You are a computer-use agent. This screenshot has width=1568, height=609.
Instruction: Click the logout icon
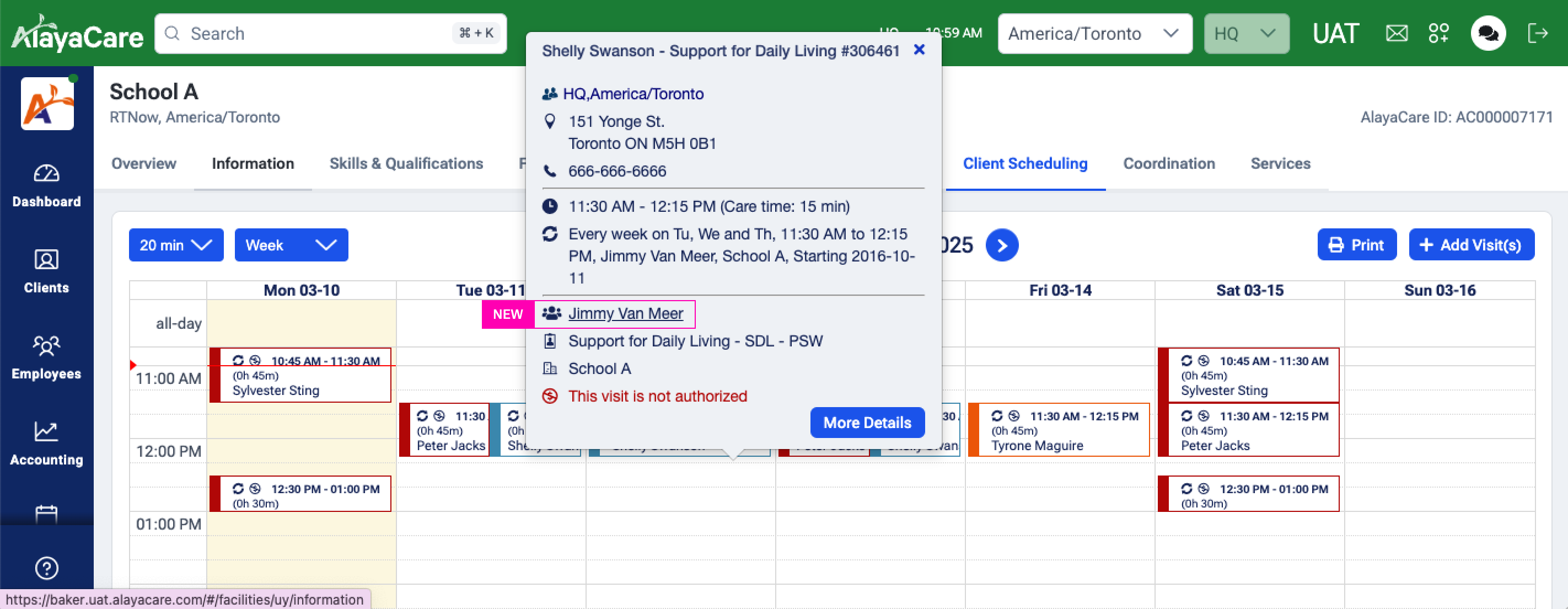coord(1538,33)
